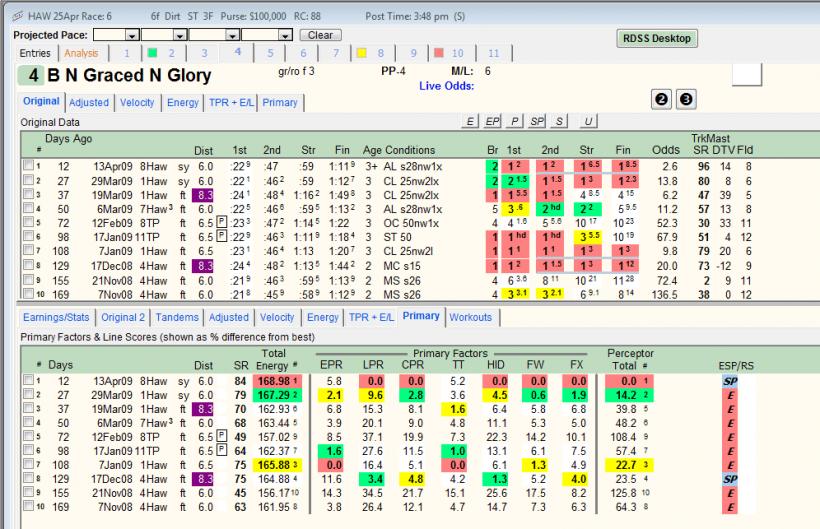This screenshot has width=820, height=529.
Task: Open the upper TPR + E/L tab
Action: 231,102
